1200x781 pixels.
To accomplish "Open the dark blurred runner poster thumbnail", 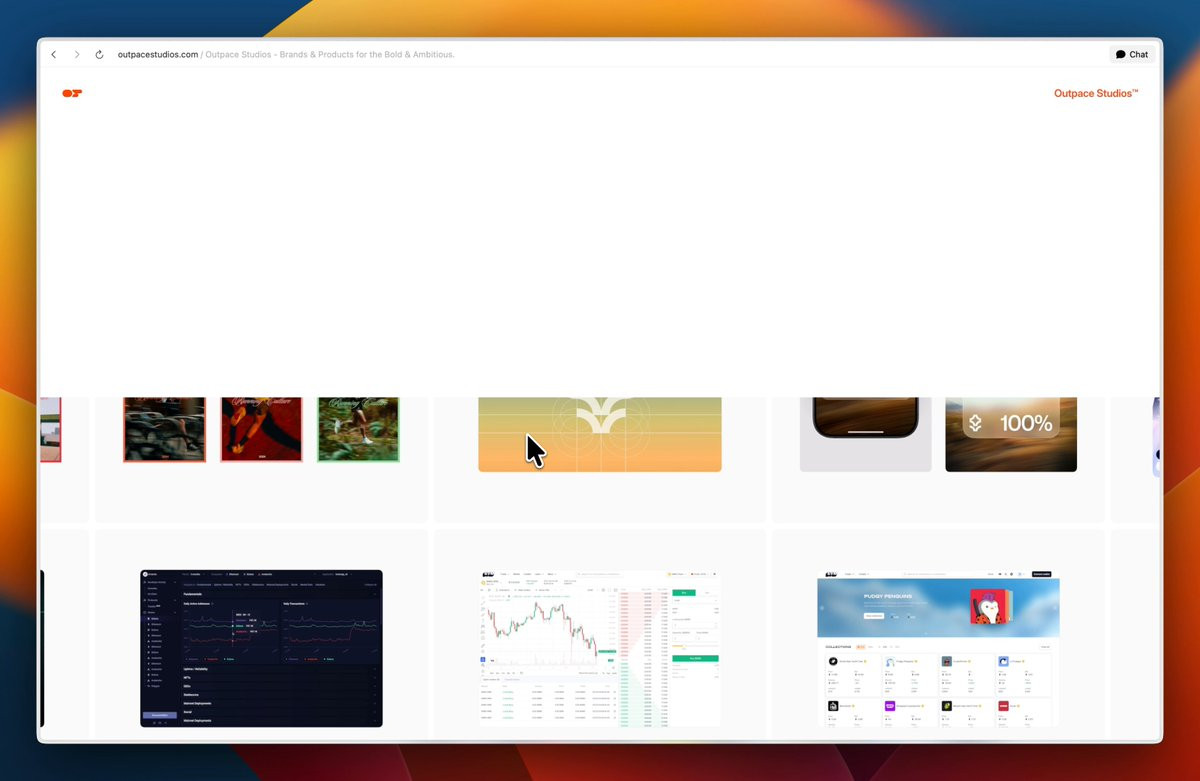I will coord(164,429).
